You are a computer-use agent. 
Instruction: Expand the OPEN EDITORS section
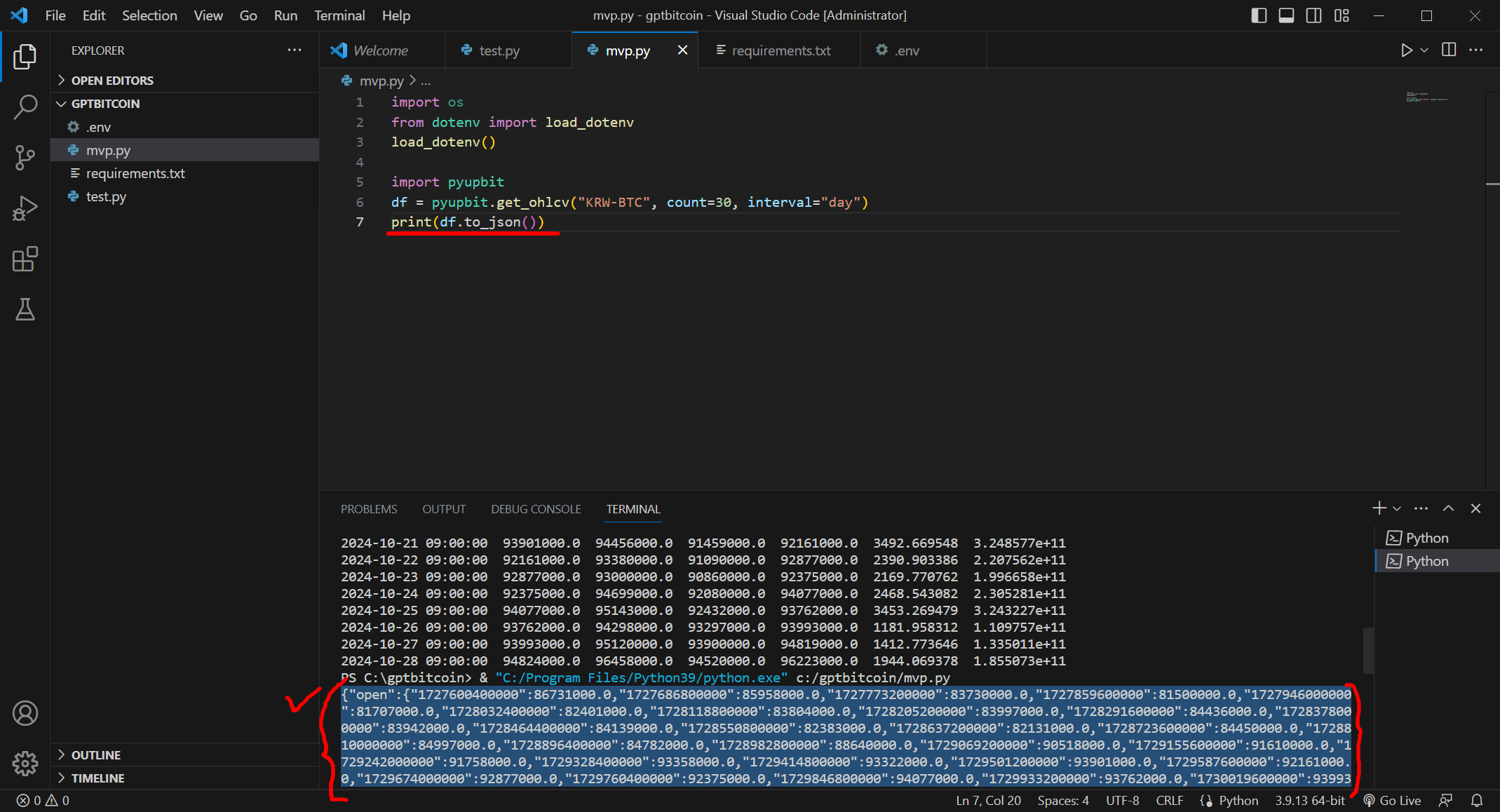click(x=112, y=80)
